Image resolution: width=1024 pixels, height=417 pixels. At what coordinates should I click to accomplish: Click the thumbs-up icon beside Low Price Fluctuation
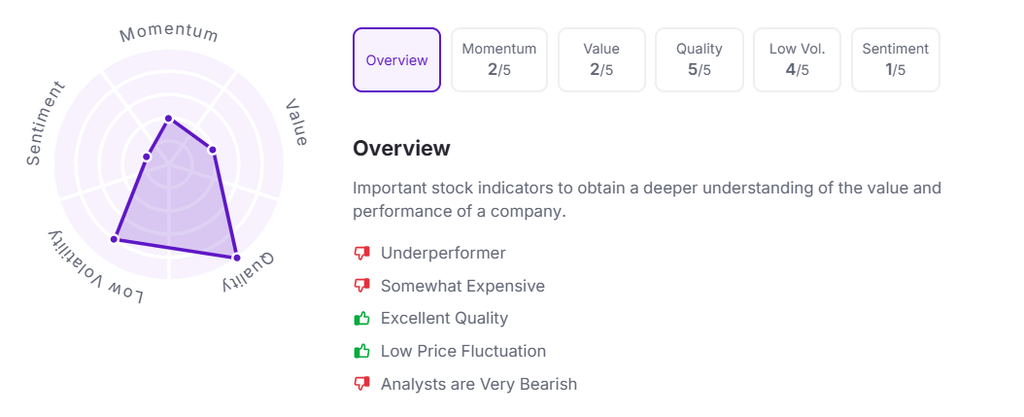coord(362,351)
